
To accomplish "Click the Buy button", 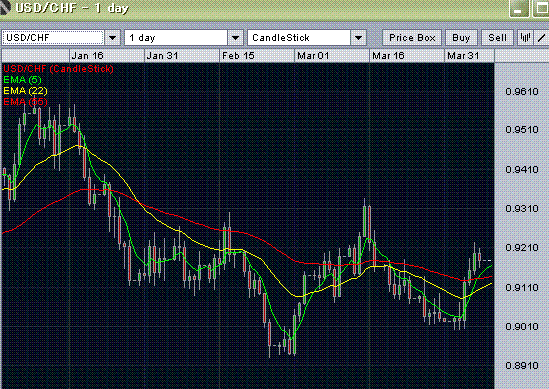I will tap(461, 37).
